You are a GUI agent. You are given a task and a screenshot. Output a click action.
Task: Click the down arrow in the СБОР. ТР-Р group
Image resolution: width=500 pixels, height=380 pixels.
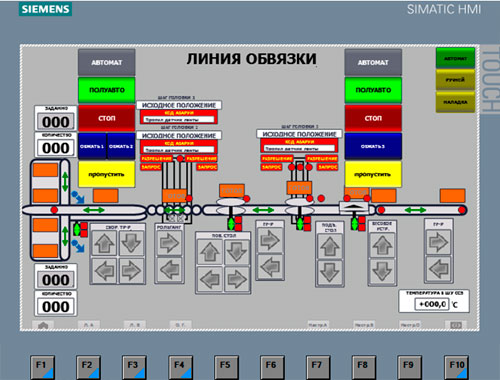point(131,243)
